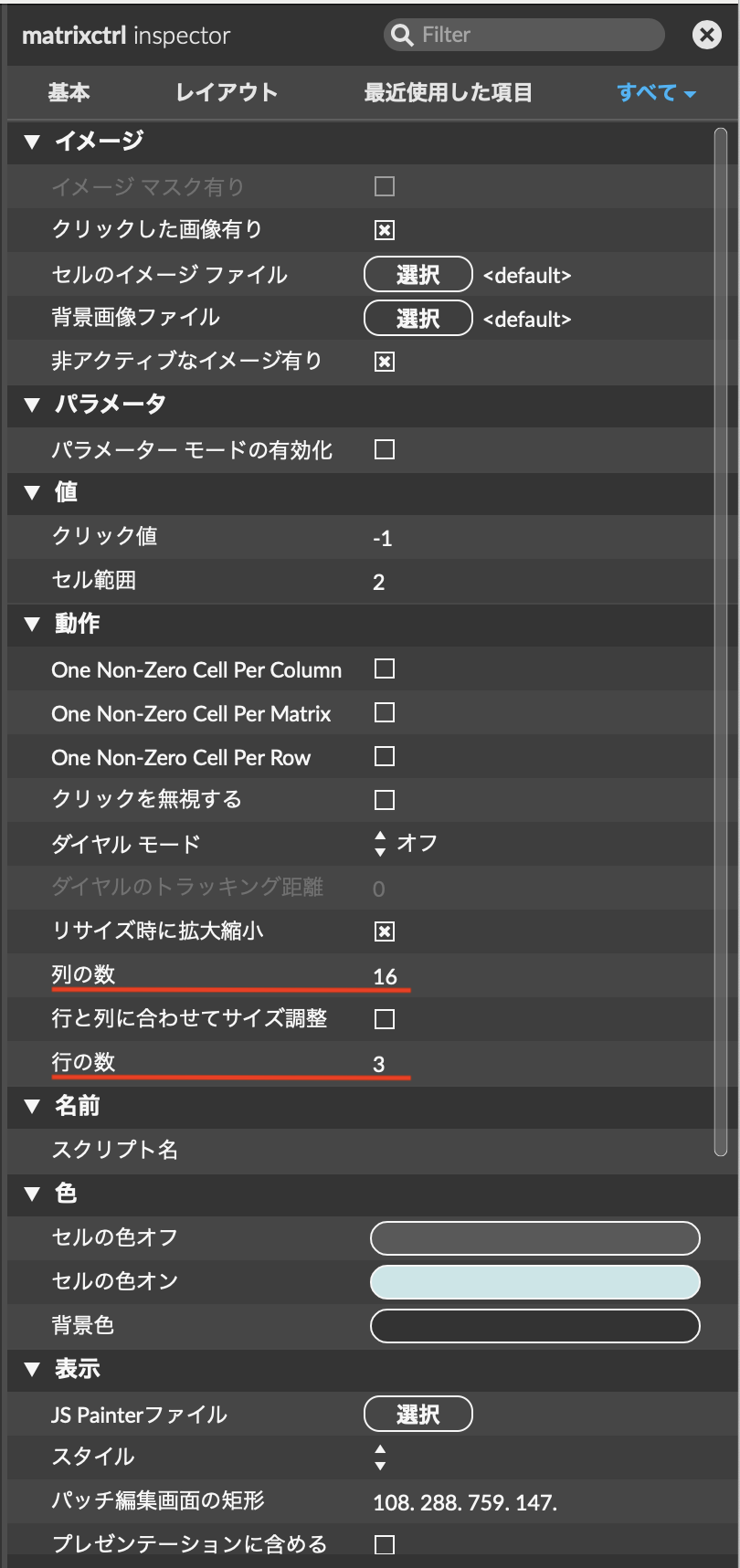Open the すべて dropdown tab

point(656,92)
